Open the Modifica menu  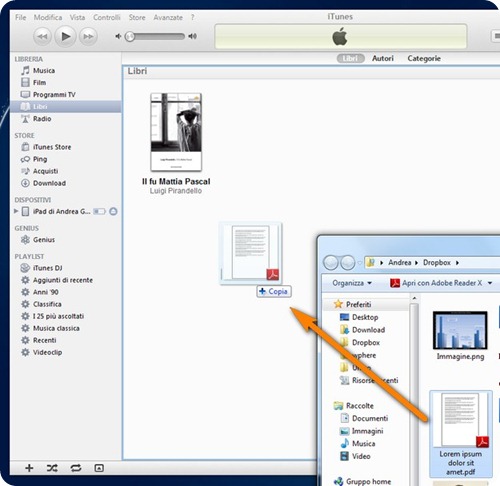pyautogui.click(x=48, y=17)
